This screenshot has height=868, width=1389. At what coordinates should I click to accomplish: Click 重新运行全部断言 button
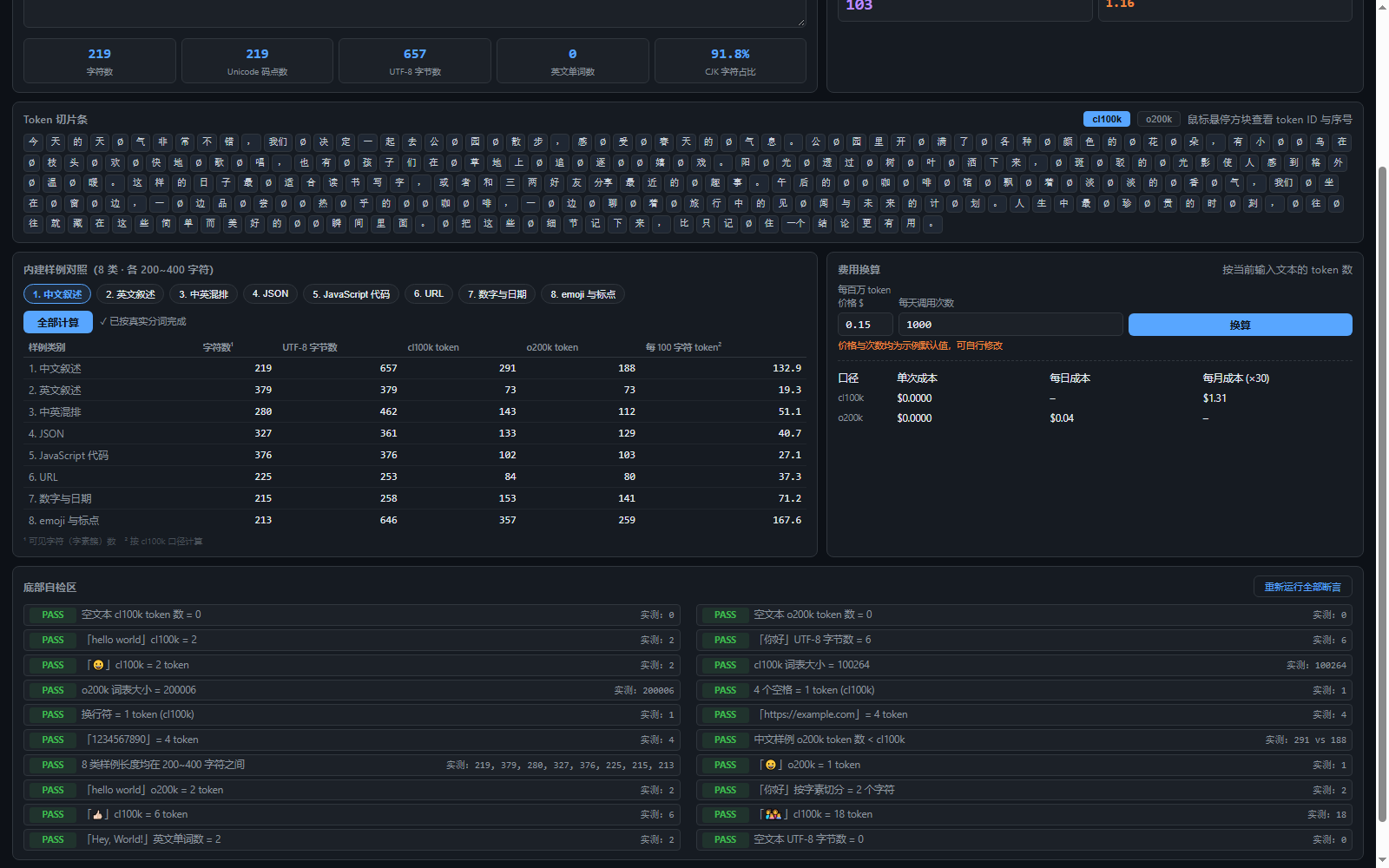[x=1302, y=587]
